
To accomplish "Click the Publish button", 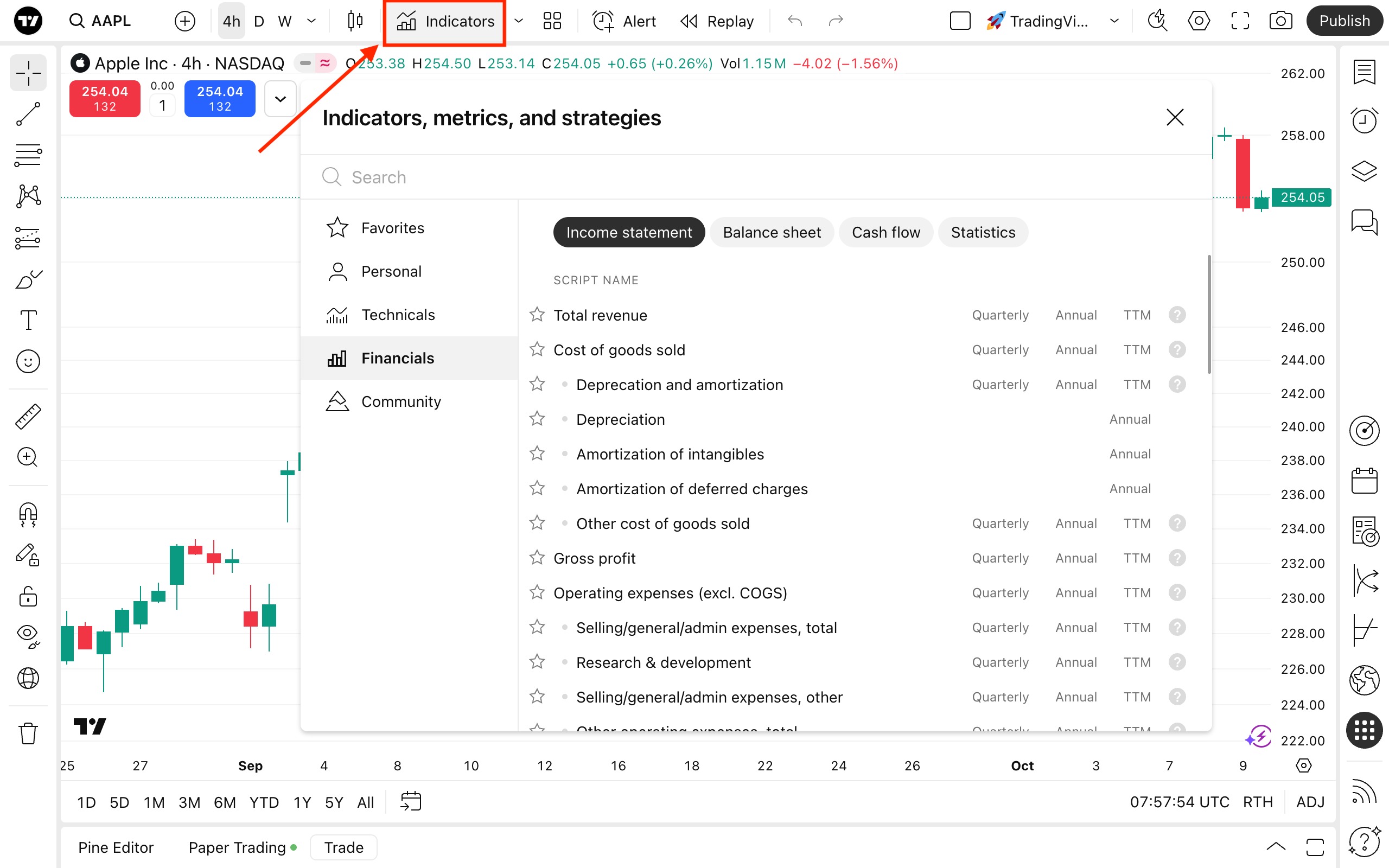I will pyautogui.click(x=1343, y=21).
